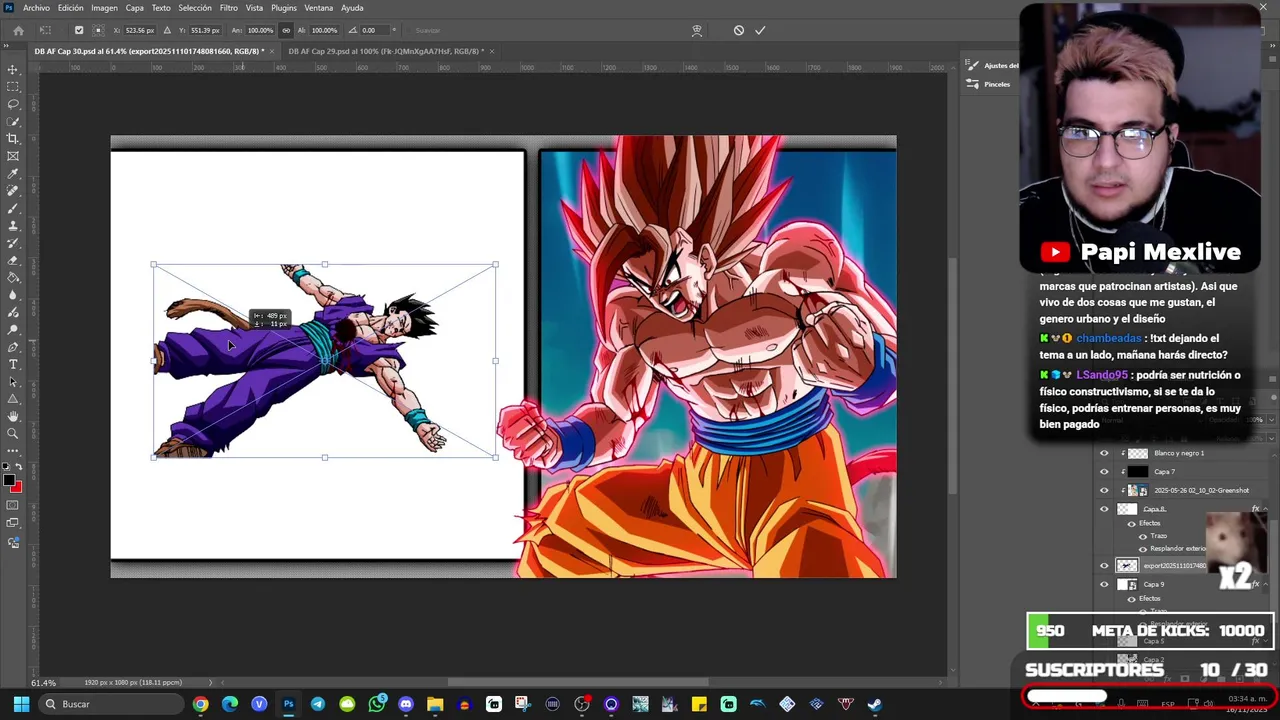Select the Frame tool

(x=13, y=156)
